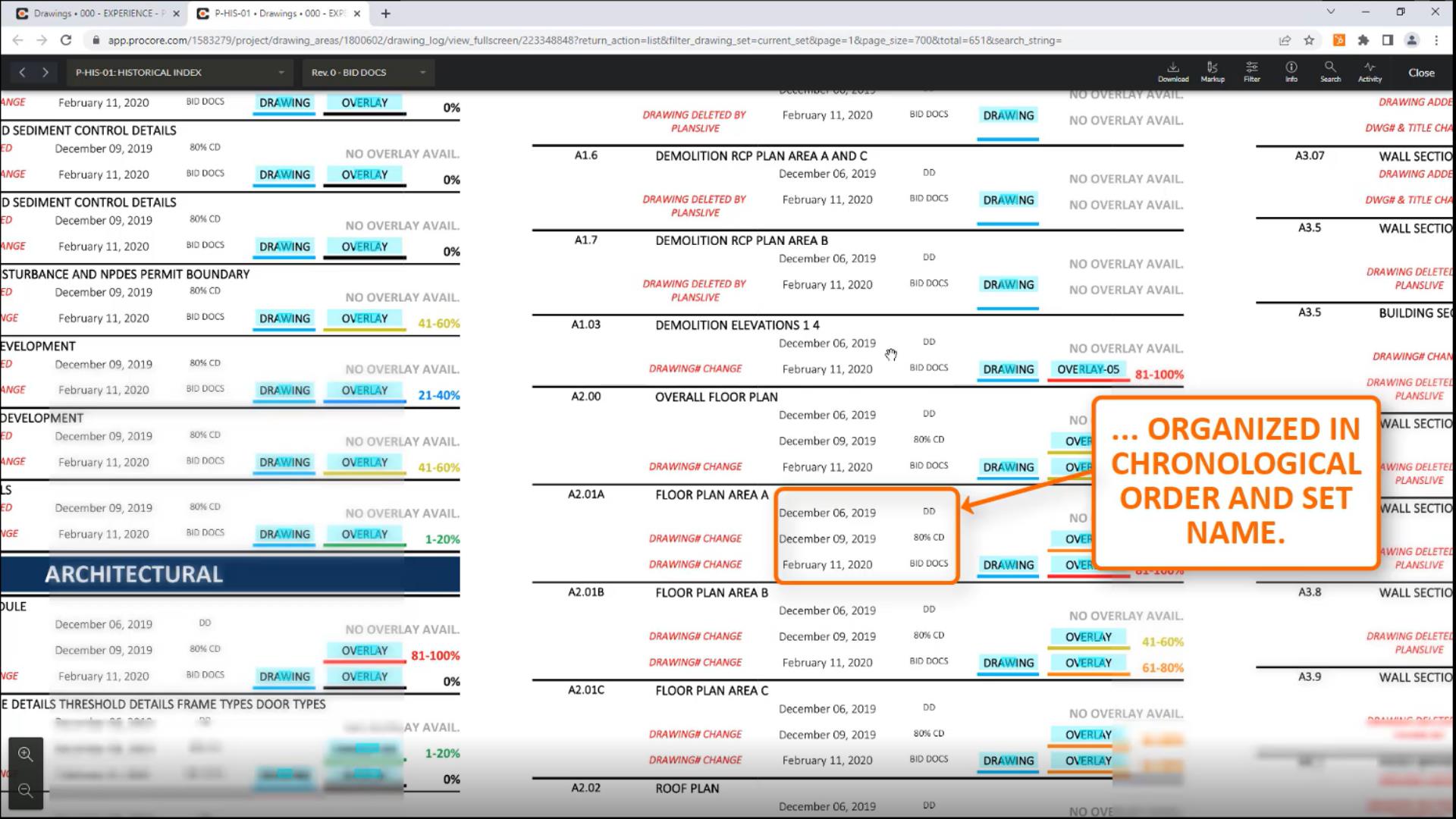
Task: Switch to first Drawings EXPERIENCE tab
Action: tap(95, 13)
